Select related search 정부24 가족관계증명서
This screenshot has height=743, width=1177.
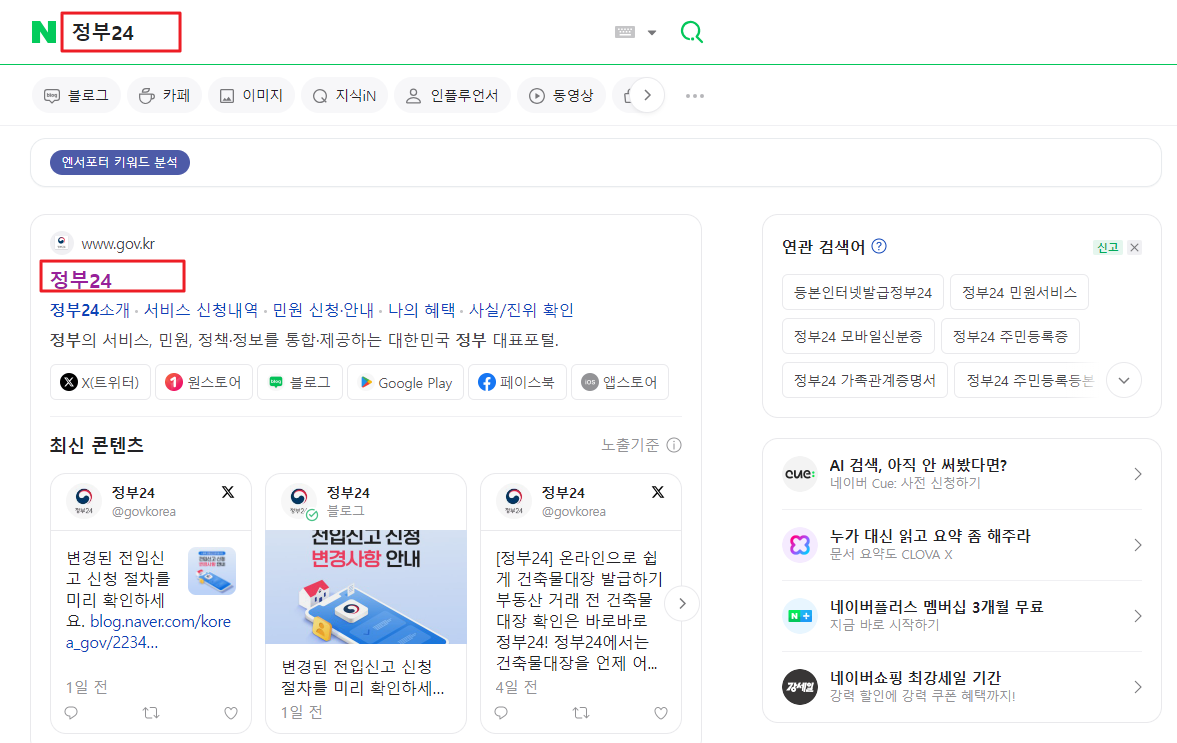pos(865,380)
